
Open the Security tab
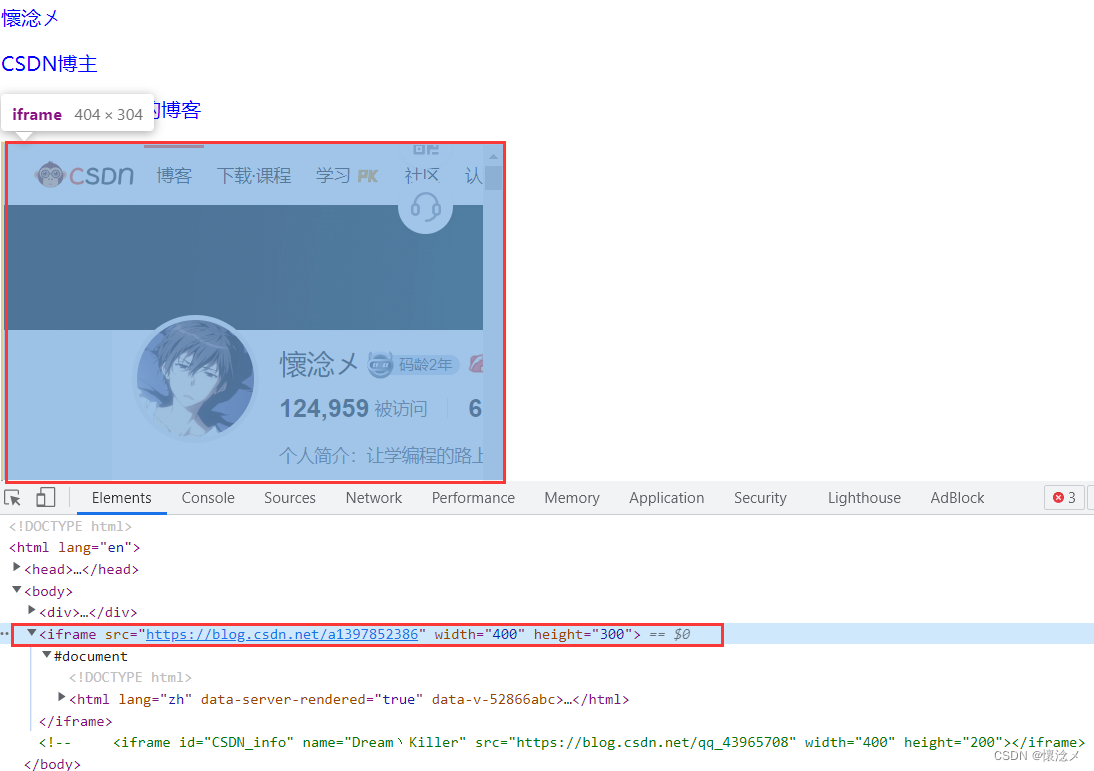coord(760,497)
